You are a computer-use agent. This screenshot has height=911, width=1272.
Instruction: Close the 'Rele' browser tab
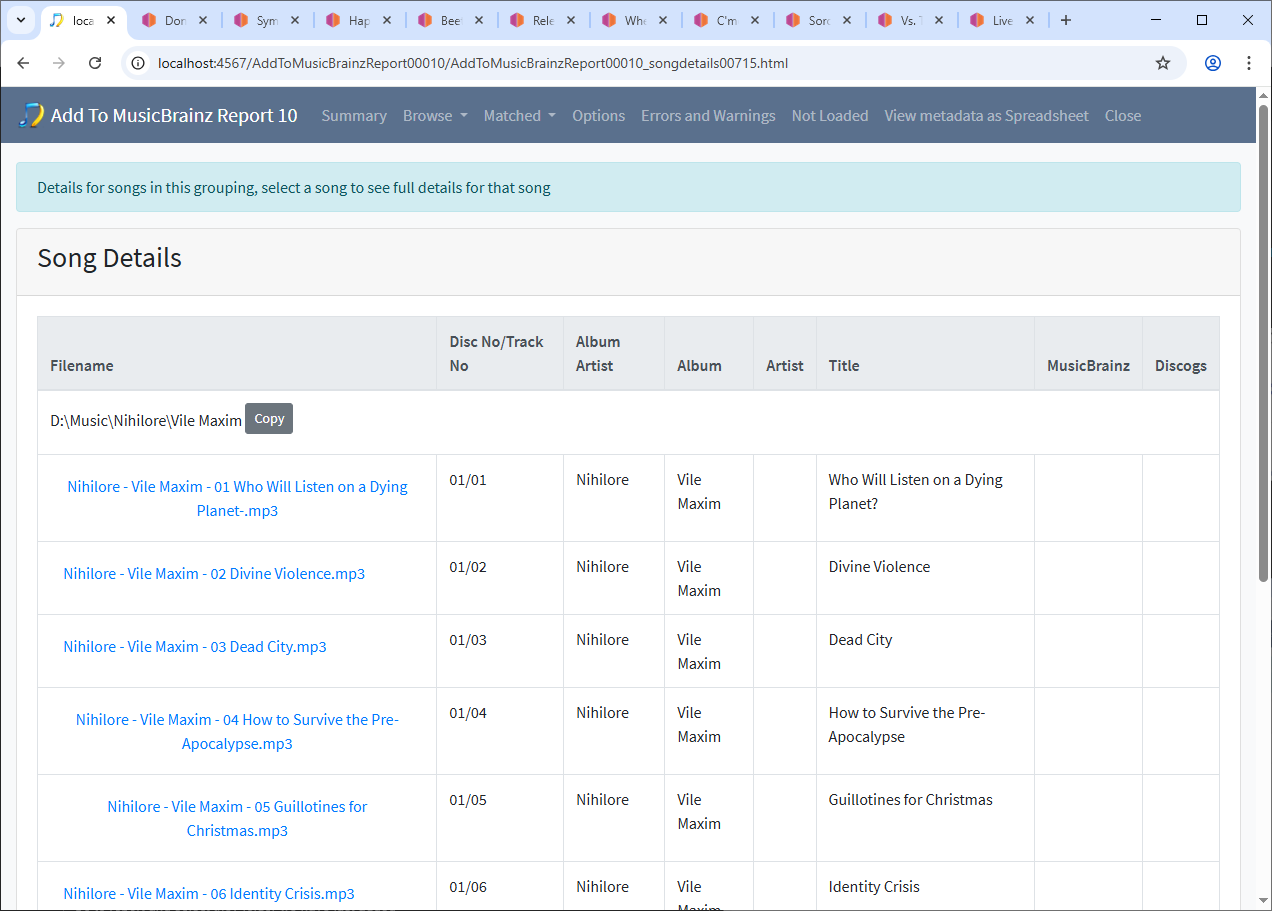(x=571, y=20)
